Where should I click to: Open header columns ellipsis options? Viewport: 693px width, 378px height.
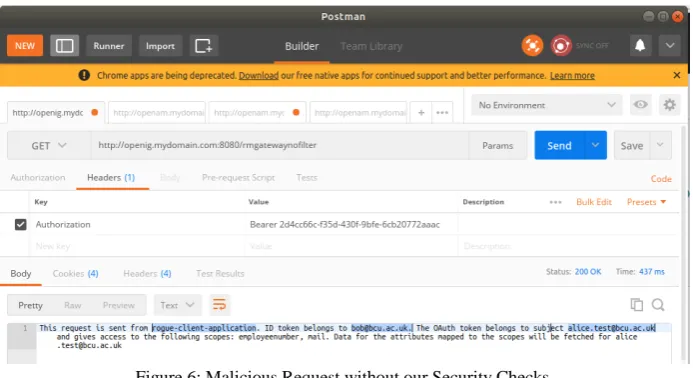(x=556, y=202)
